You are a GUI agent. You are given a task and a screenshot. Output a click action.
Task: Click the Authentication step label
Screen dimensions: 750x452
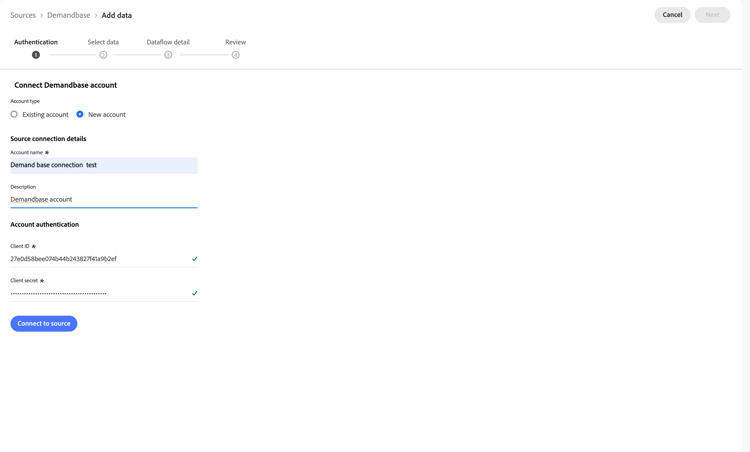36,42
